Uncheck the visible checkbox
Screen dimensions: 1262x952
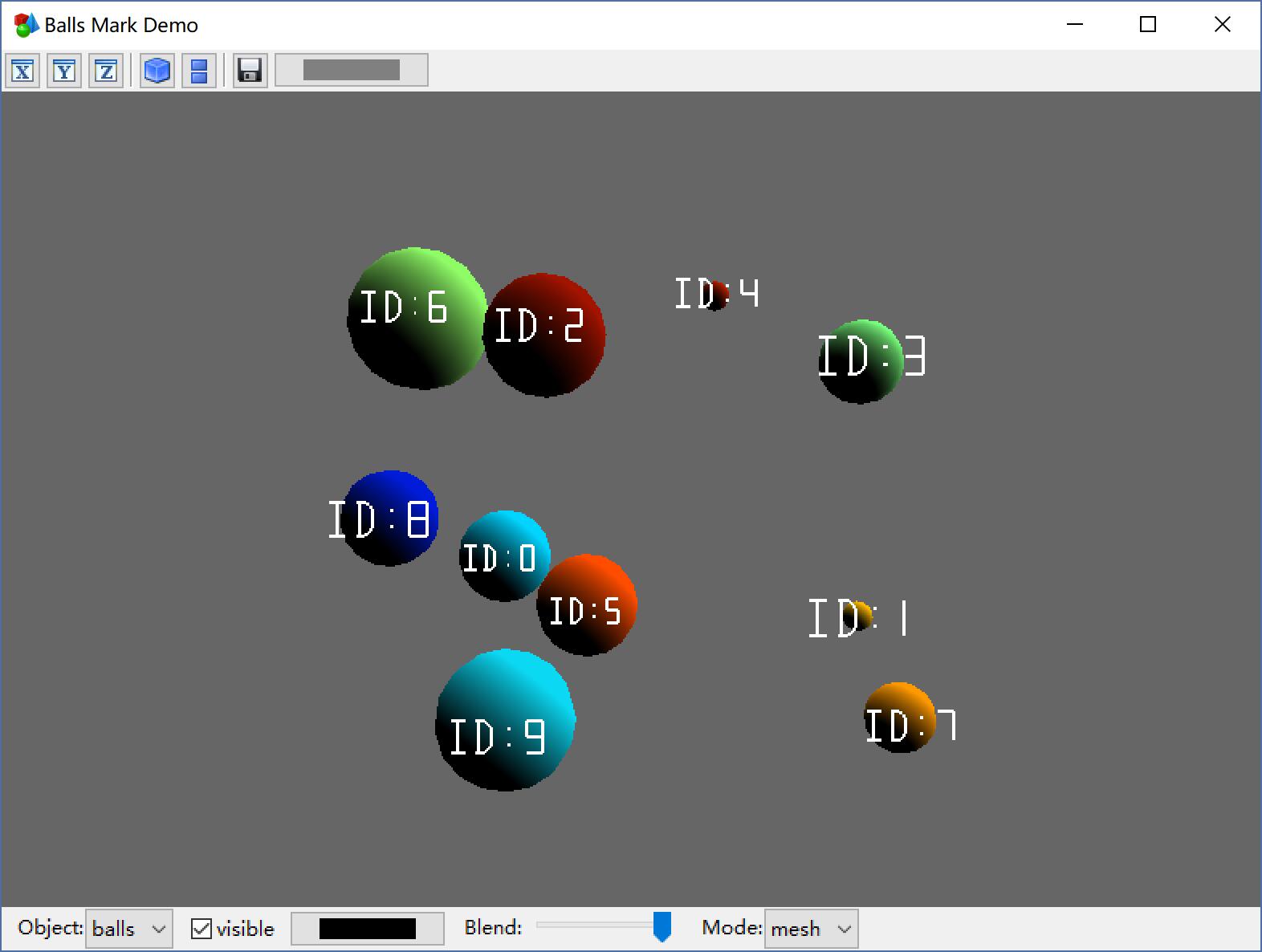coord(202,929)
